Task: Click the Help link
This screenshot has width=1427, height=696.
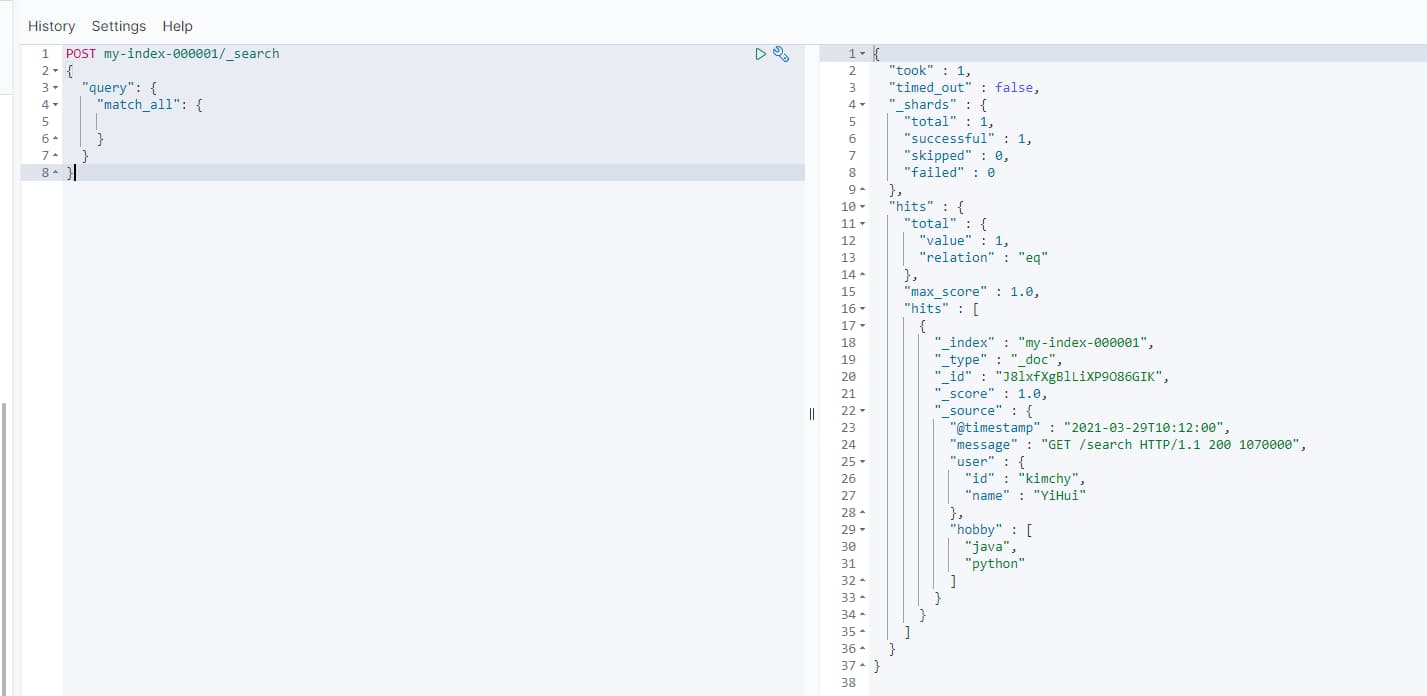Action: tap(177, 26)
